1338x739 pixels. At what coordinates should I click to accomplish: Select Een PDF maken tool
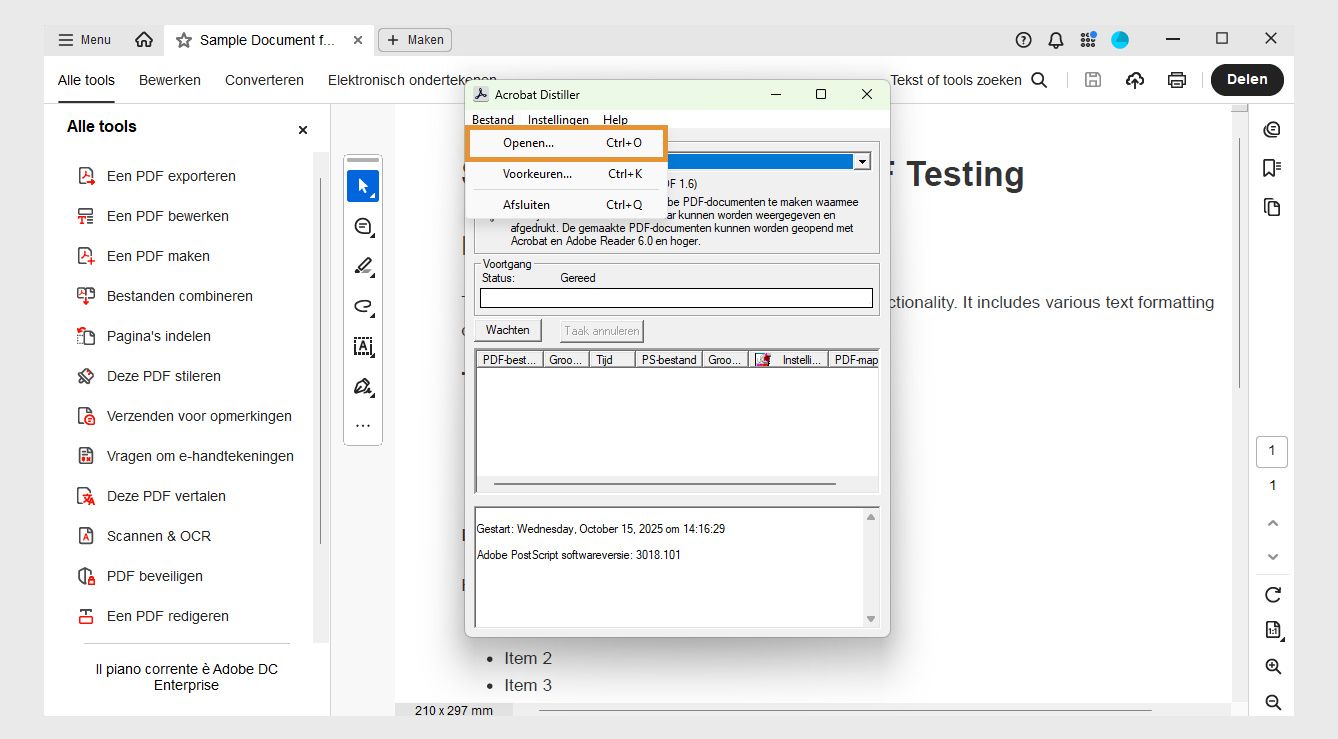158,256
